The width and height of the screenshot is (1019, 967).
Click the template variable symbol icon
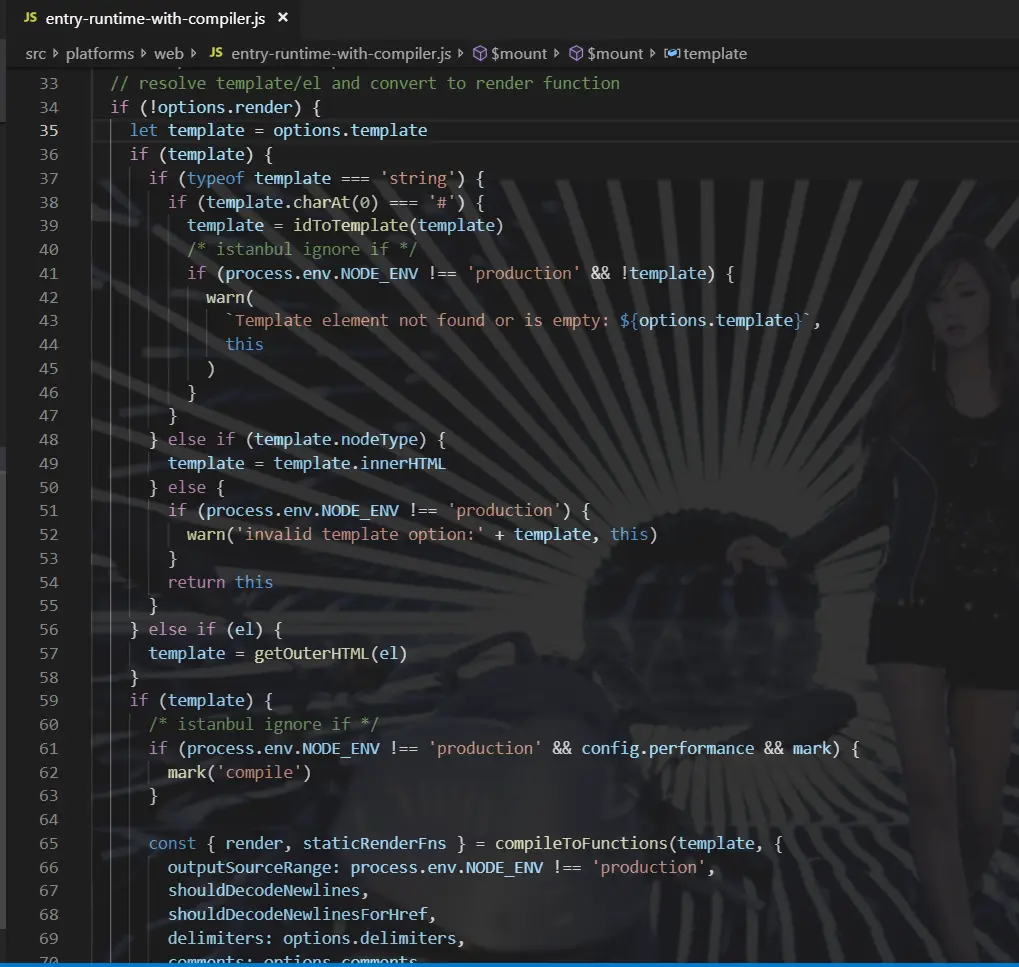672,53
